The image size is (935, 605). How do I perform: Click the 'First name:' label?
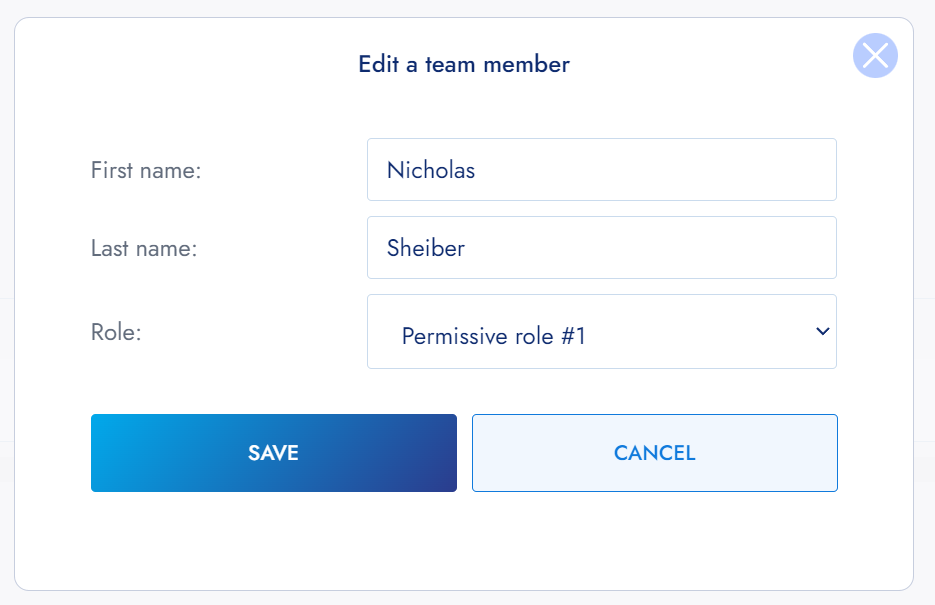pos(146,171)
